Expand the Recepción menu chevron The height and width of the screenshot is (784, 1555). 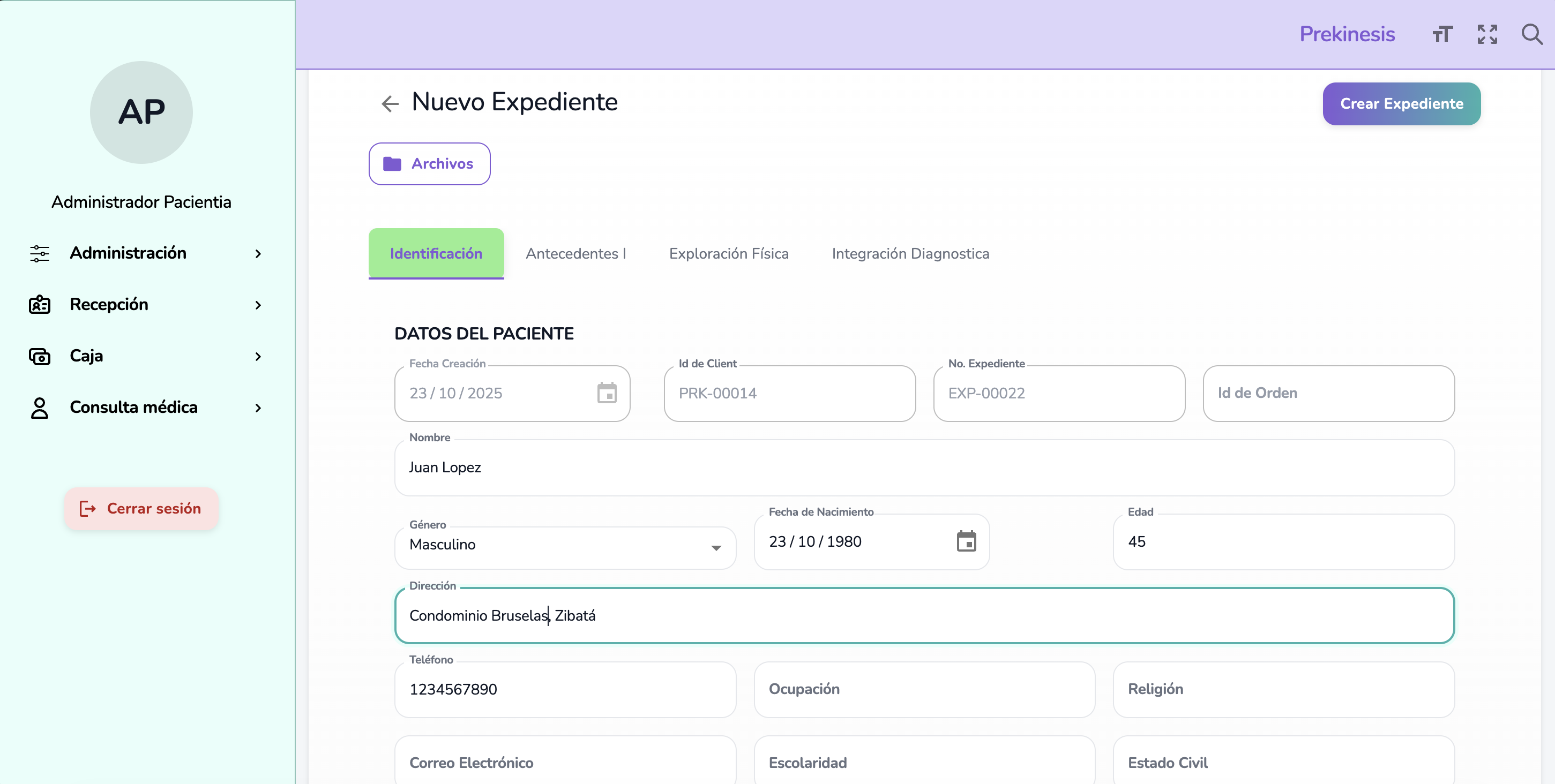(x=258, y=305)
